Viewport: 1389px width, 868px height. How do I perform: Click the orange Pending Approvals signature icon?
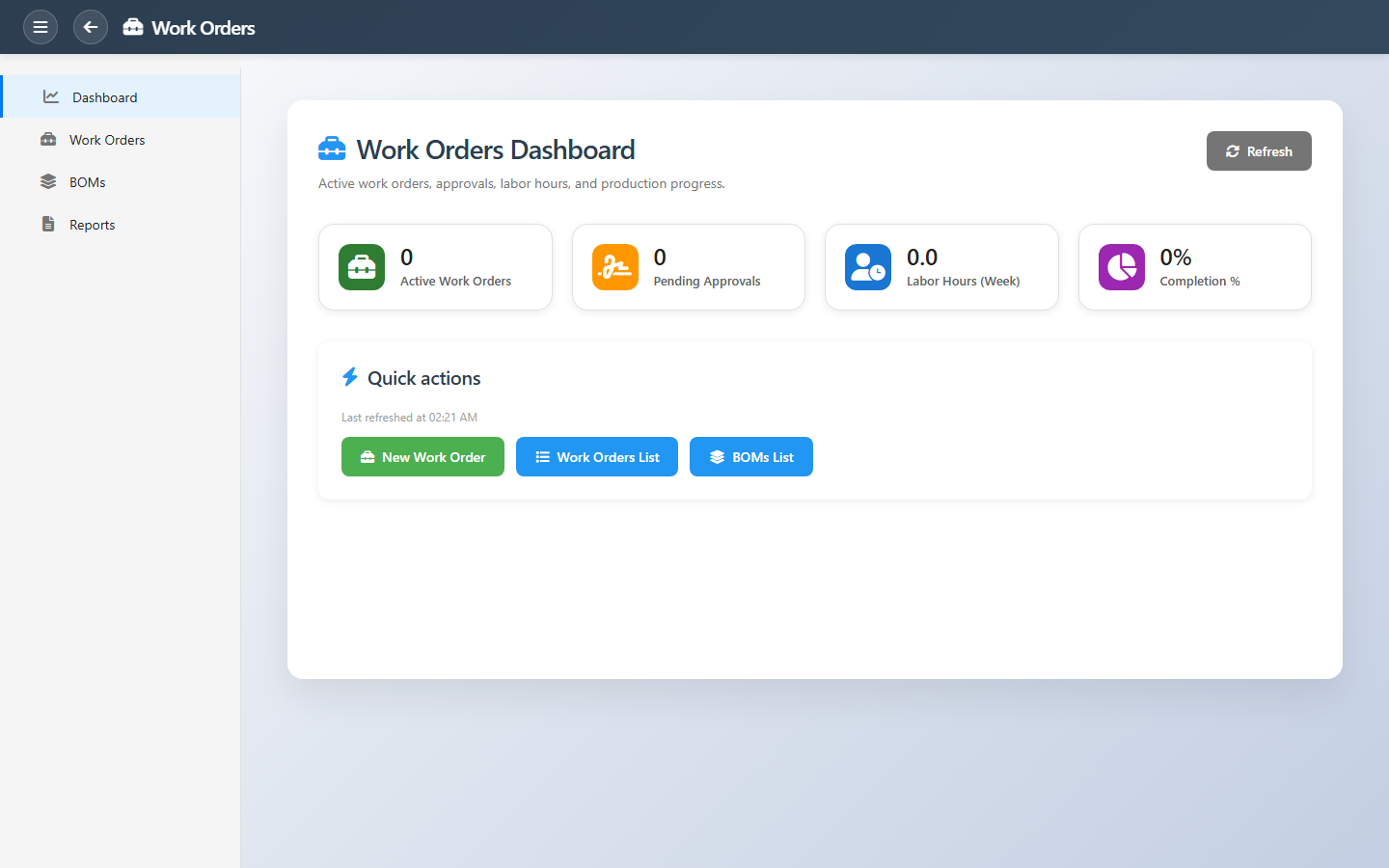(615, 267)
